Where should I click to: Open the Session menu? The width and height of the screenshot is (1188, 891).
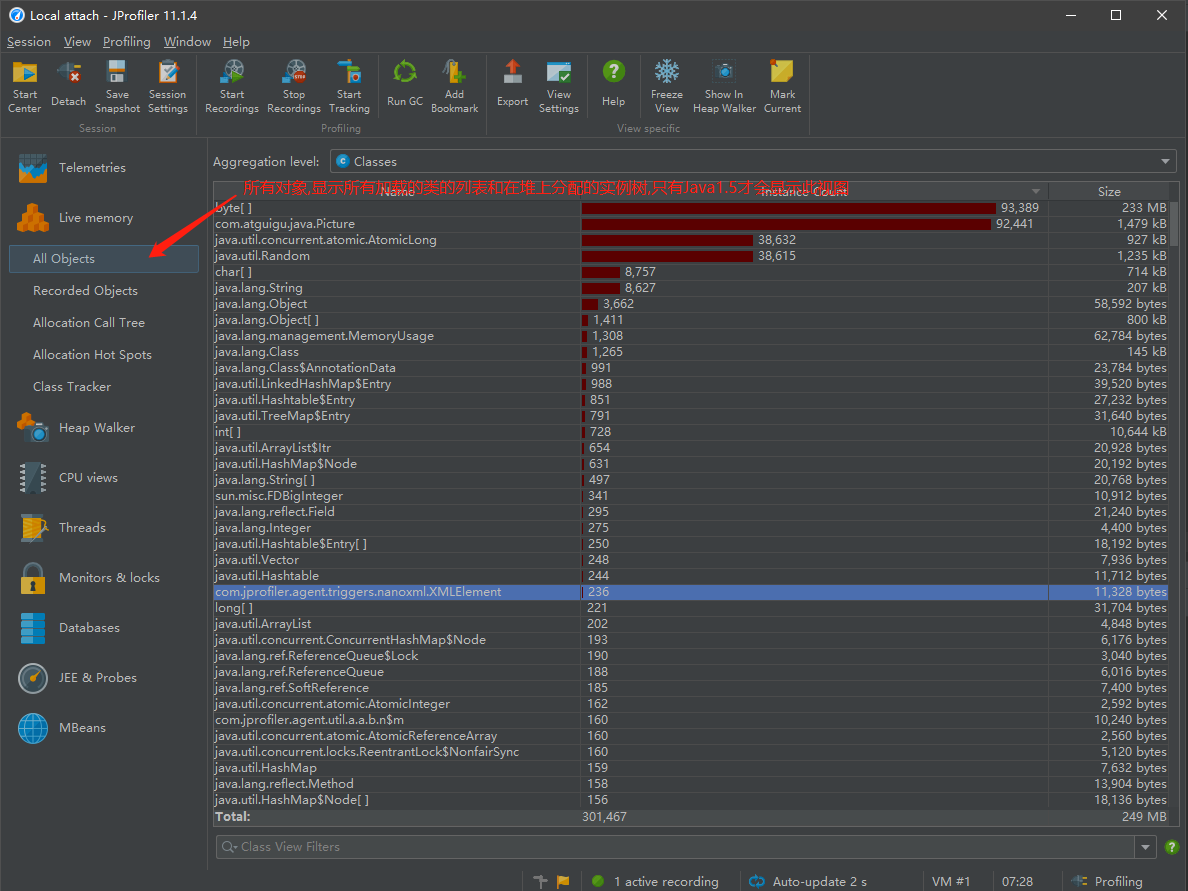click(29, 42)
